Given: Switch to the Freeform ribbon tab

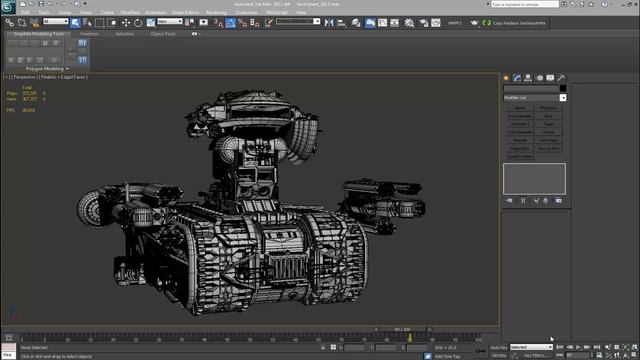Looking at the screenshot, I should [90, 34].
